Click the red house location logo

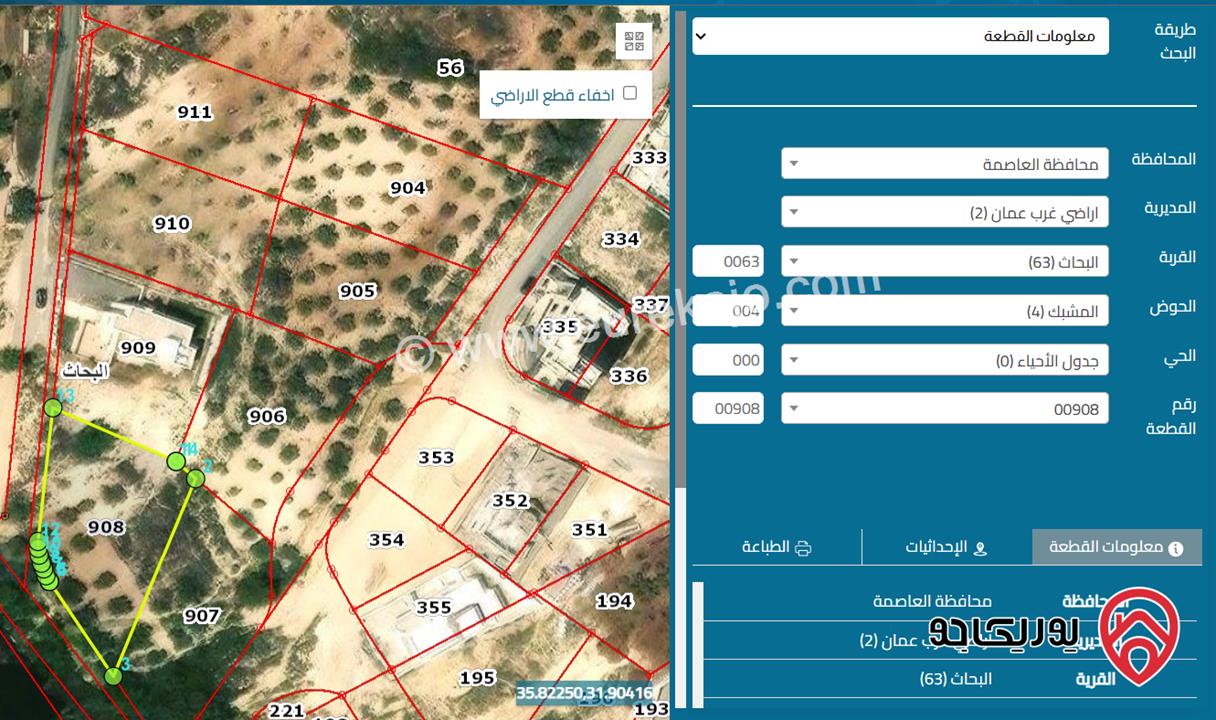(x=1138, y=637)
